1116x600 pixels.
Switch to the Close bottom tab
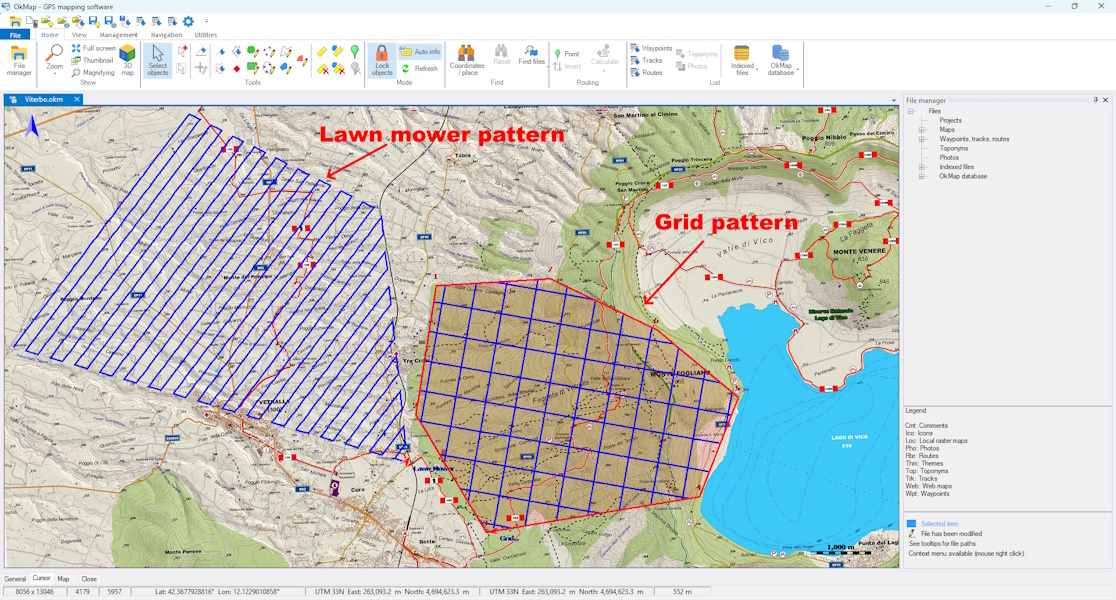(x=89, y=579)
